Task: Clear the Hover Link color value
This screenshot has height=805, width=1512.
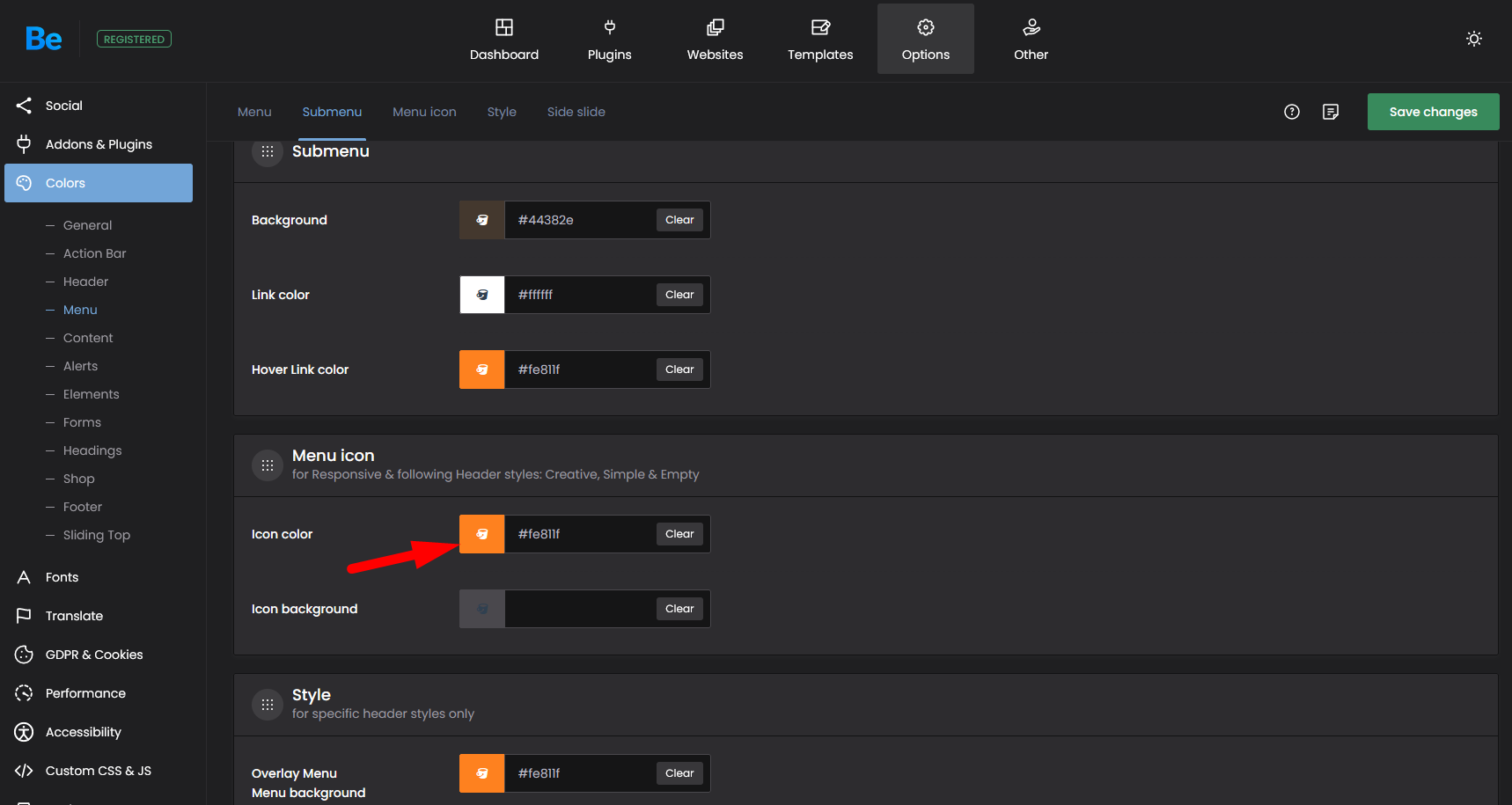Action: [679, 370]
